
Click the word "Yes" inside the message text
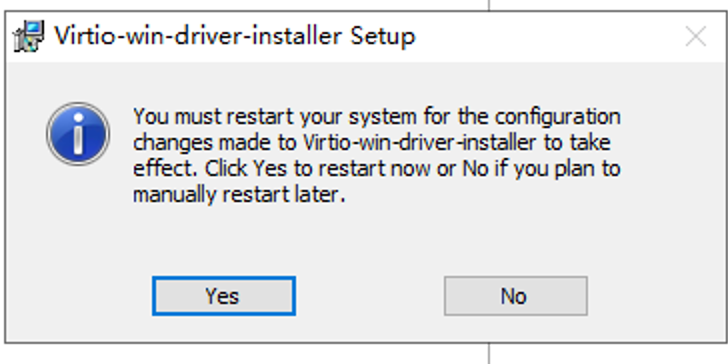[x=270, y=169]
